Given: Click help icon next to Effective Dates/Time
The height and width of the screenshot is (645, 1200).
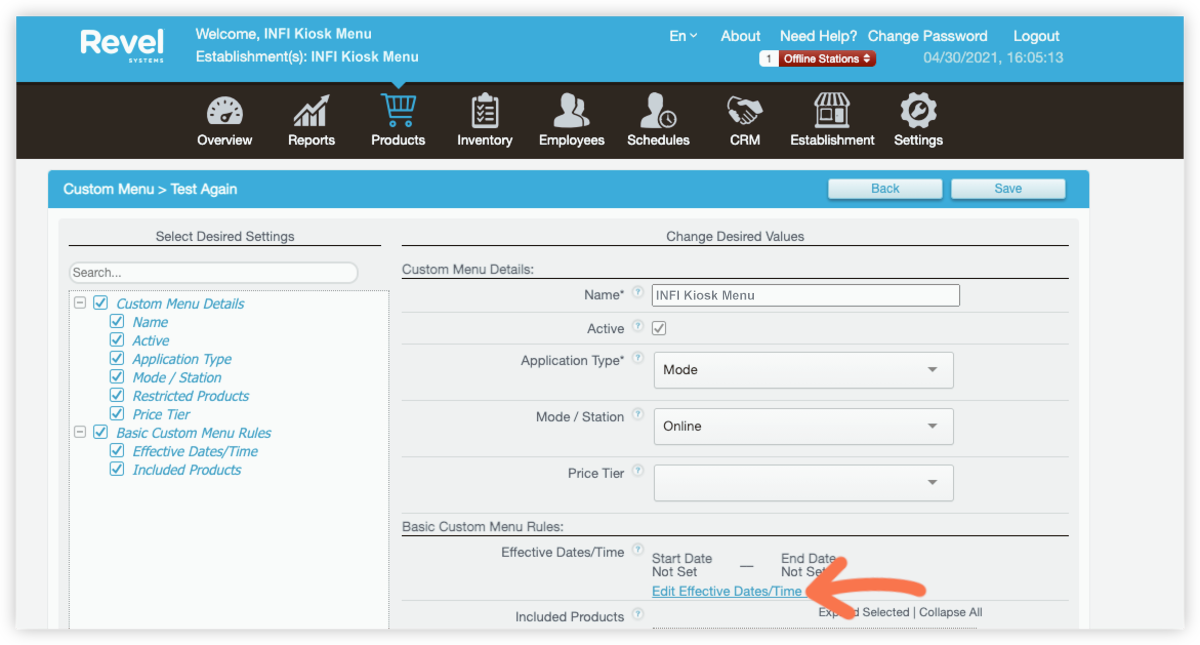Looking at the screenshot, I should (637, 550).
